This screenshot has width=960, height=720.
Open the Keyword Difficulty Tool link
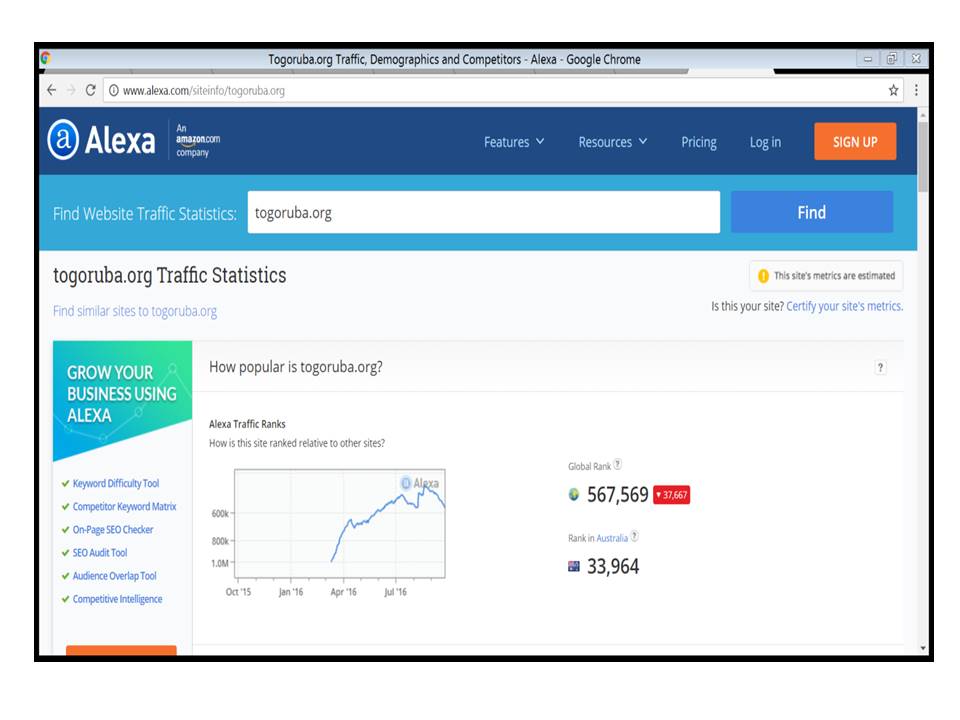pos(116,484)
